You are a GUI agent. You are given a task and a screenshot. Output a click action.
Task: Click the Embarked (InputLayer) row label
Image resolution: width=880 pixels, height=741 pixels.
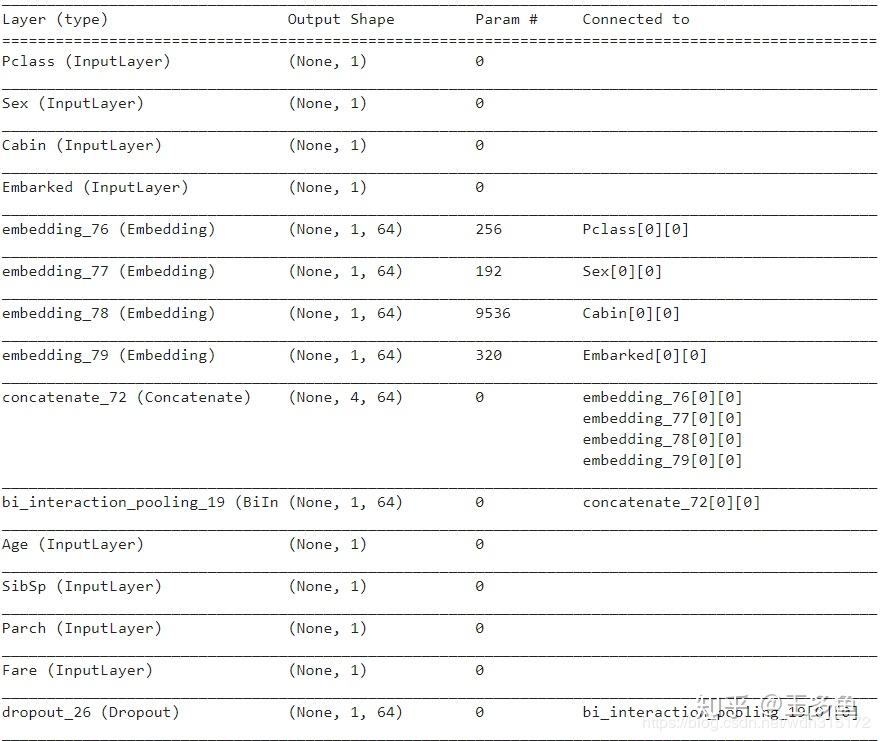[95, 187]
